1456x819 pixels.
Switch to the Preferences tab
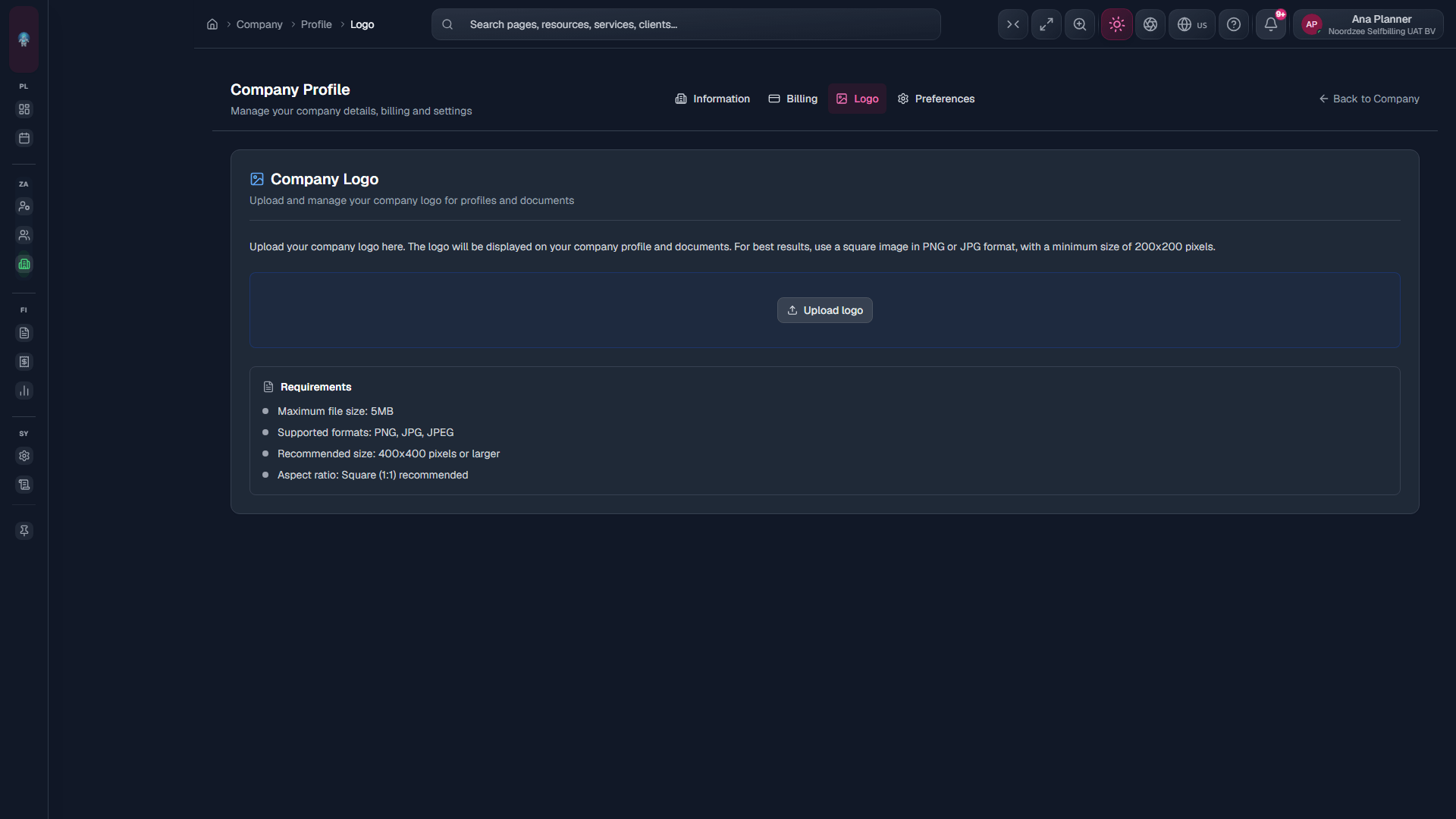click(937, 99)
